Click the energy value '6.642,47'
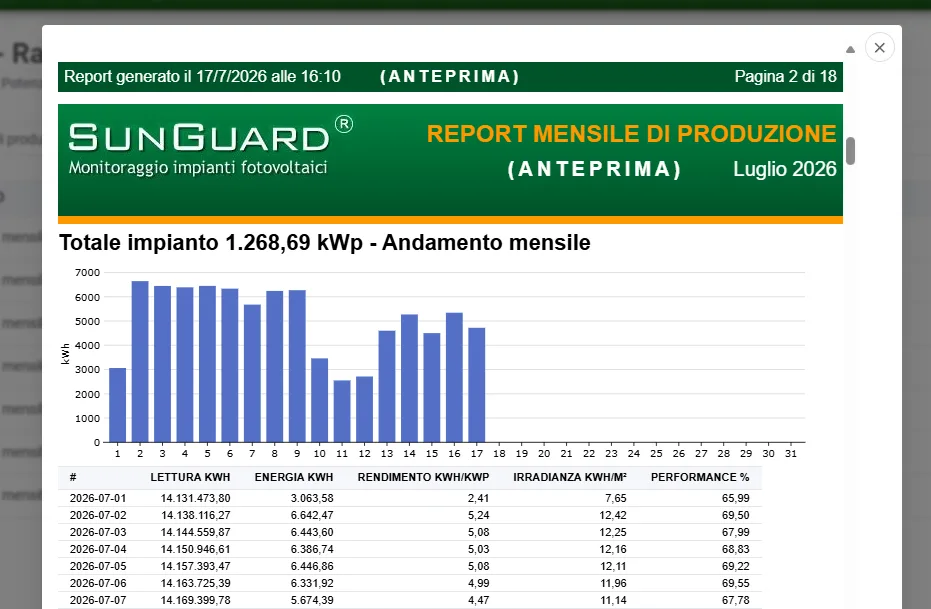The image size is (931, 609). coord(312,515)
